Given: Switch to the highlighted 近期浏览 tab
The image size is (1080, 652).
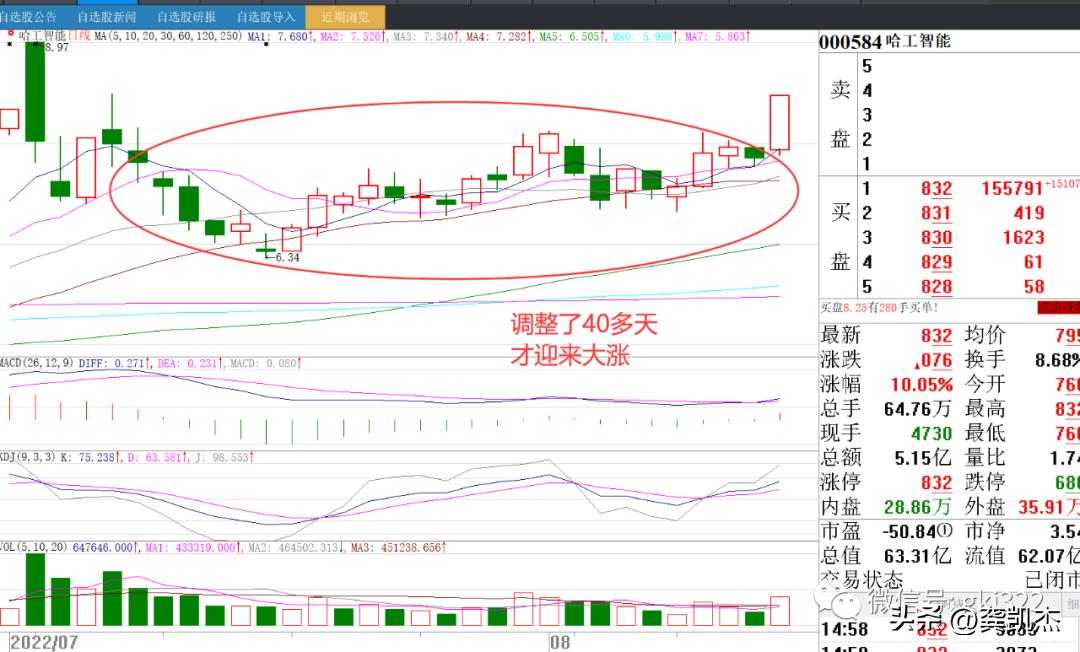Looking at the screenshot, I should pos(345,17).
